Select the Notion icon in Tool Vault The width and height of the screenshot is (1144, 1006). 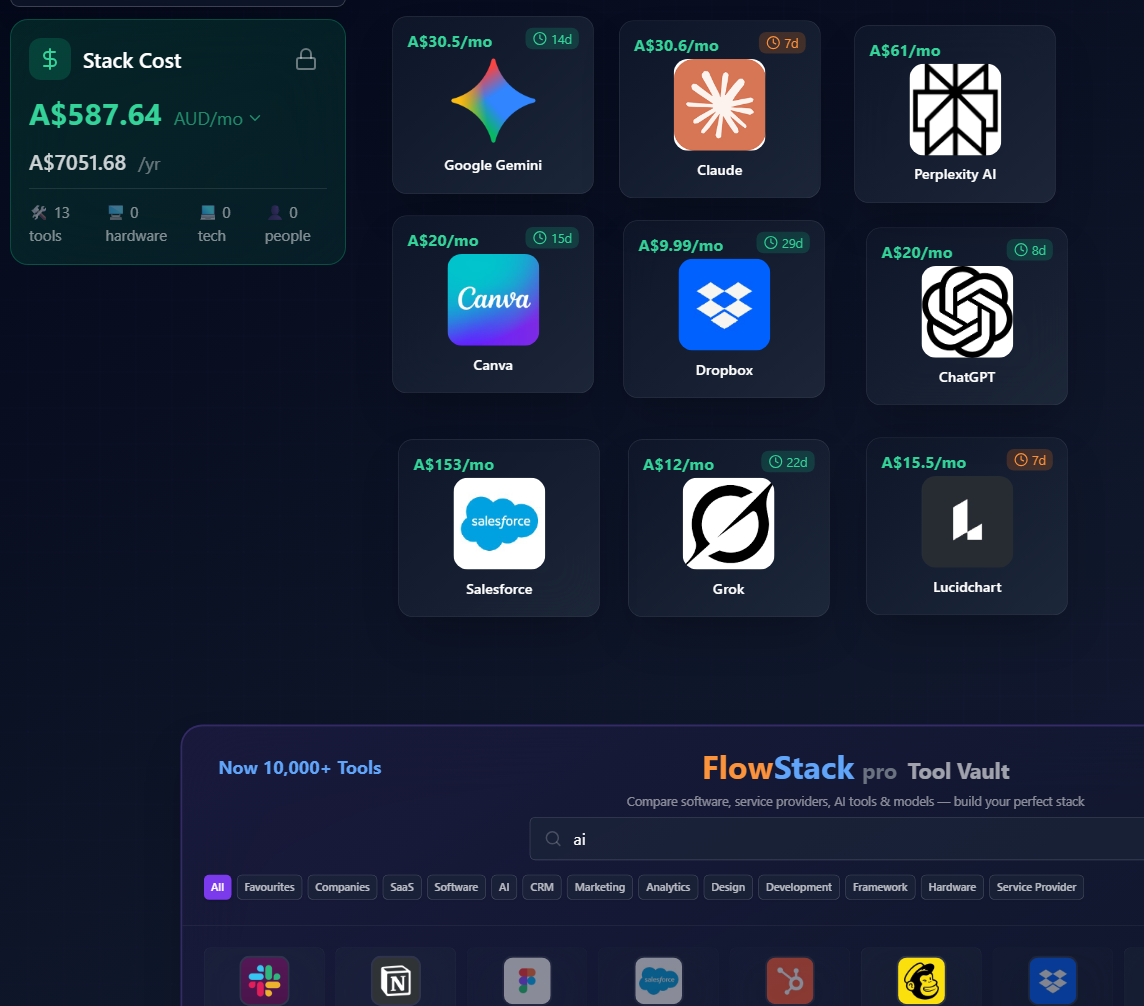pyautogui.click(x=395, y=981)
